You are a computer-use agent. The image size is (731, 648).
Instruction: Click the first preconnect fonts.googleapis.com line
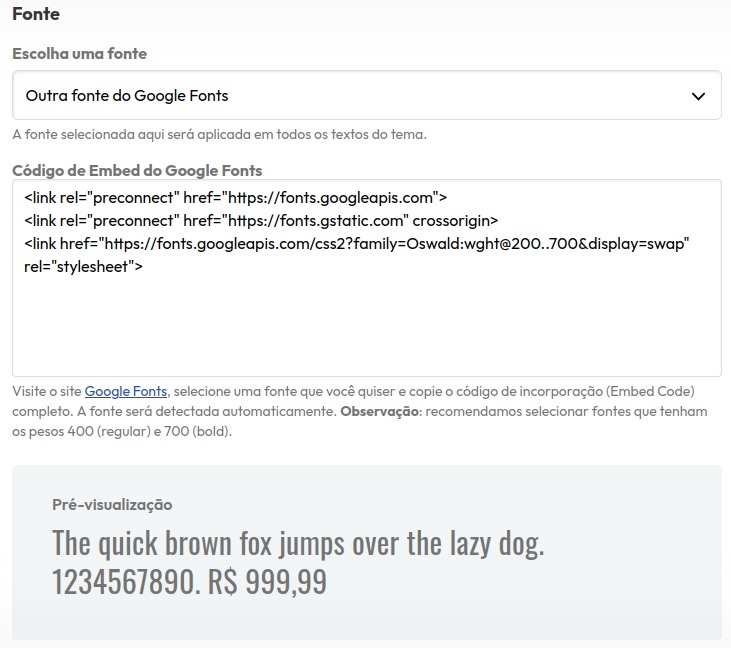pyautogui.click(x=235, y=198)
